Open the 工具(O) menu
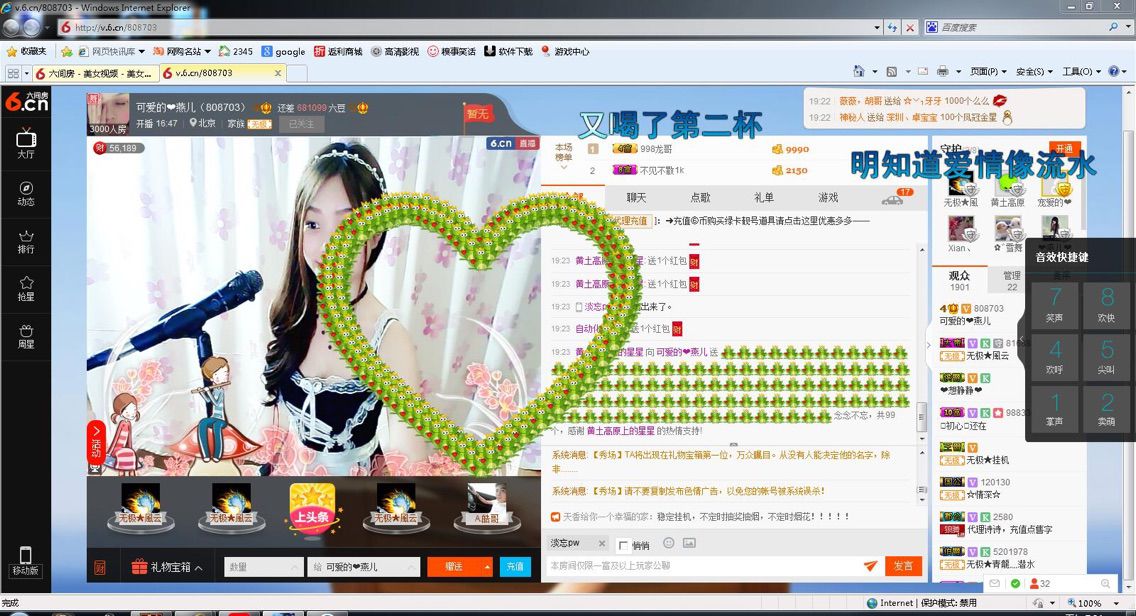 coord(1080,71)
